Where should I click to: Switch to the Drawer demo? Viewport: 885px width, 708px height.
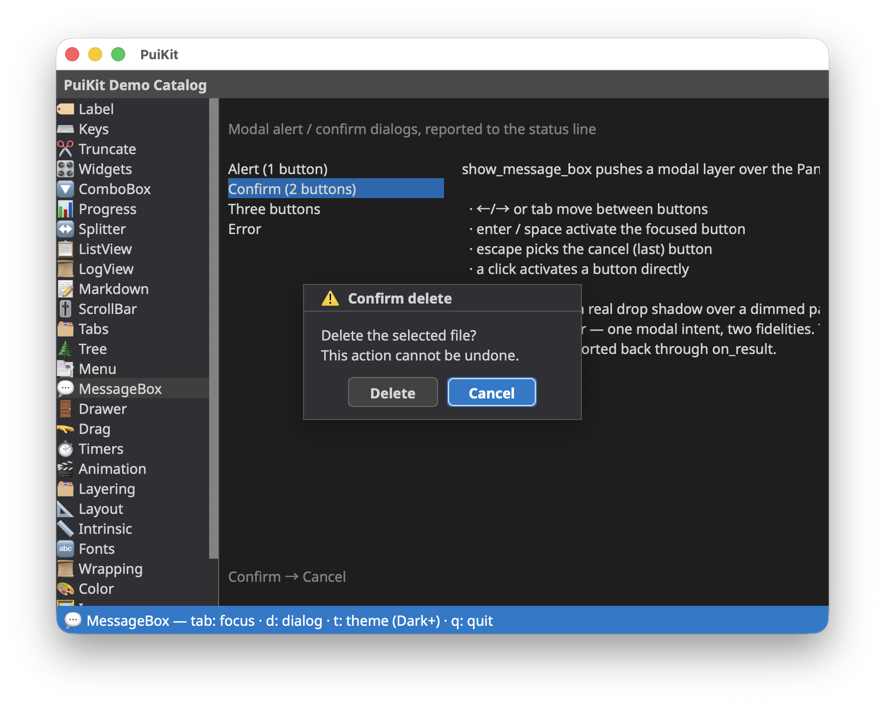coord(133,409)
